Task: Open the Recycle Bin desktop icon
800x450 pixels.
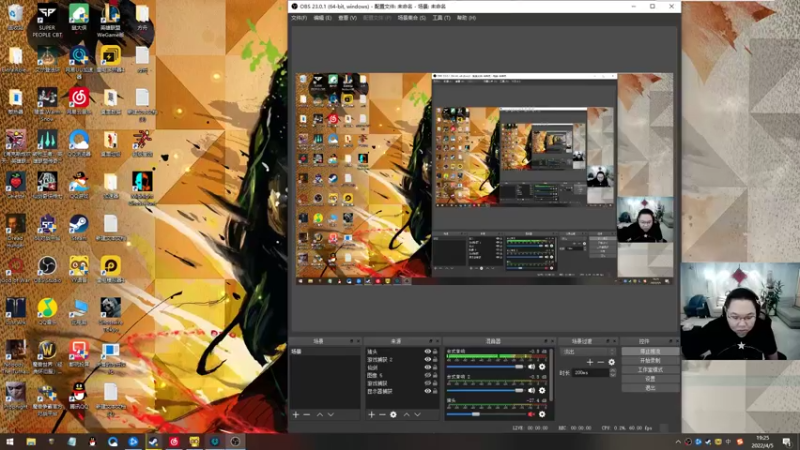Action: click(x=15, y=16)
